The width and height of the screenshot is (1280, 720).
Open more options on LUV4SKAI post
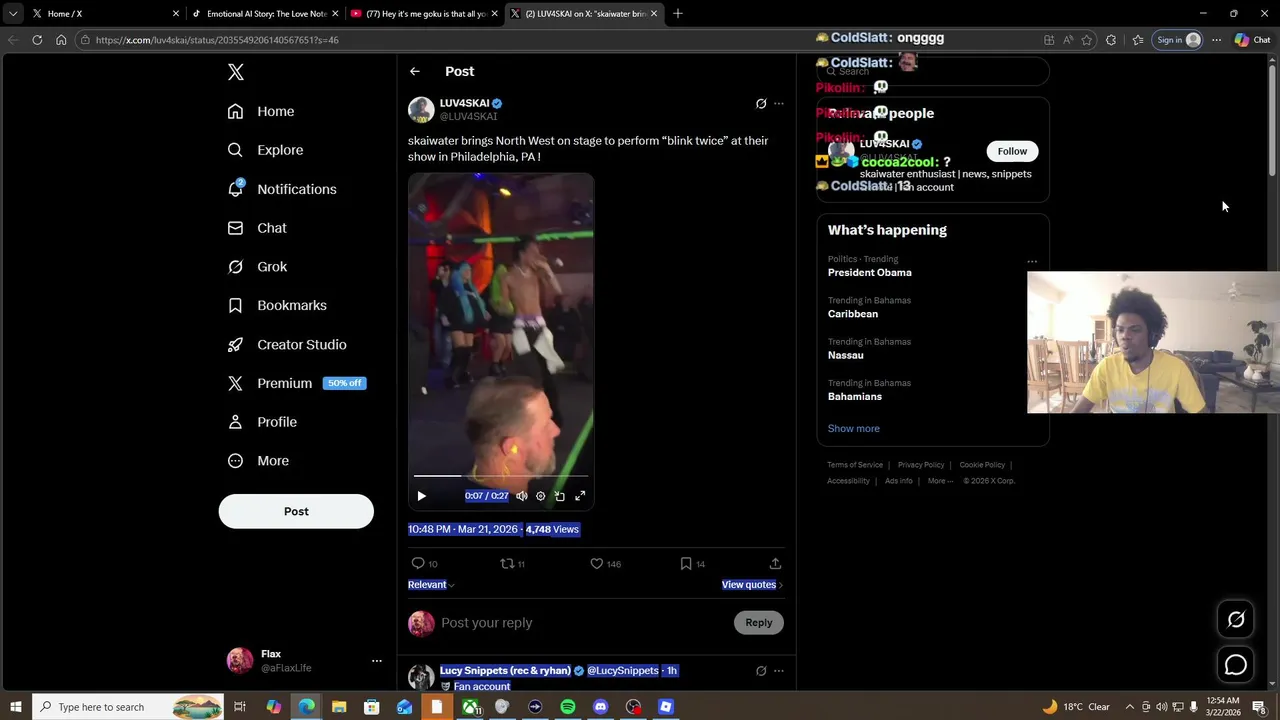tap(779, 103)
